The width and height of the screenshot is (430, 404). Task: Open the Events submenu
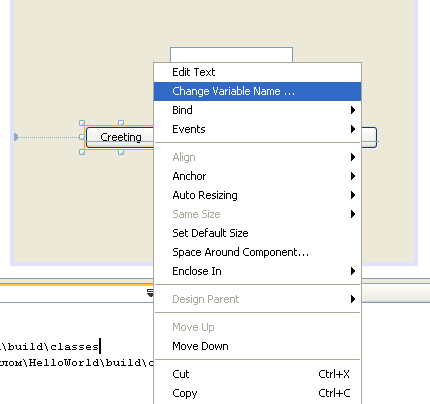point(257,129)
